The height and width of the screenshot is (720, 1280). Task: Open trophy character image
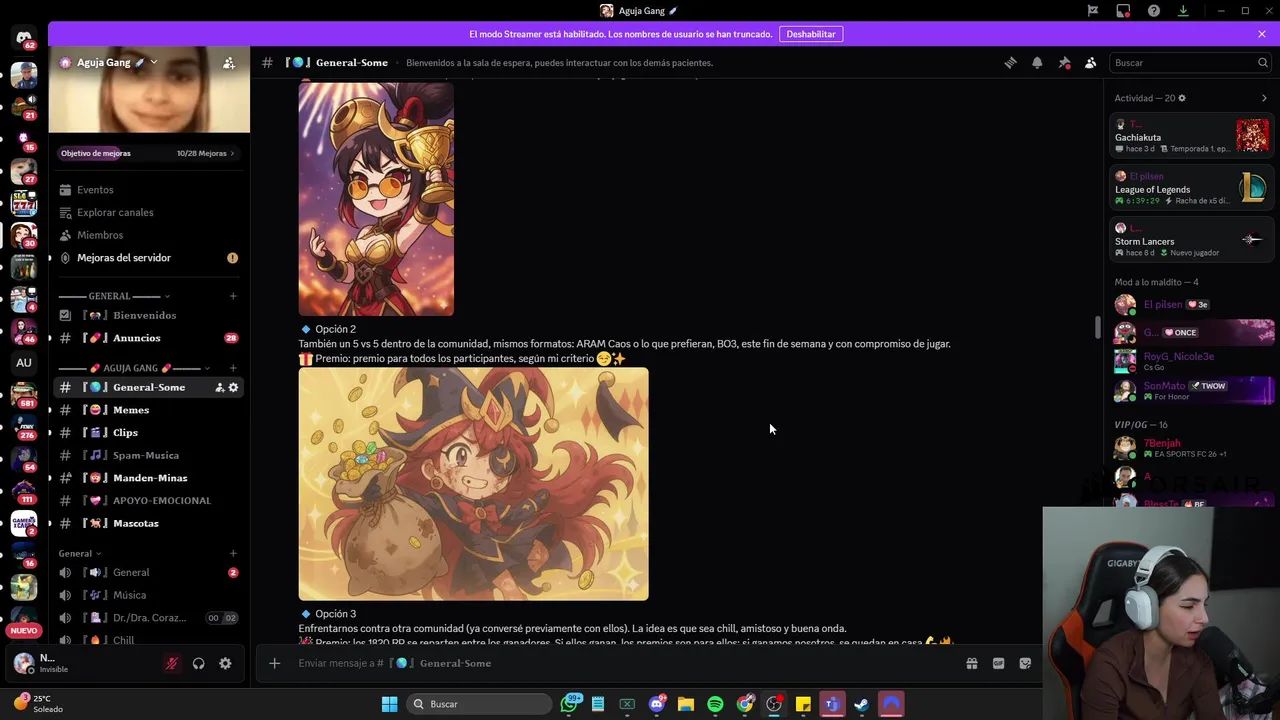[x=376, y=199]
